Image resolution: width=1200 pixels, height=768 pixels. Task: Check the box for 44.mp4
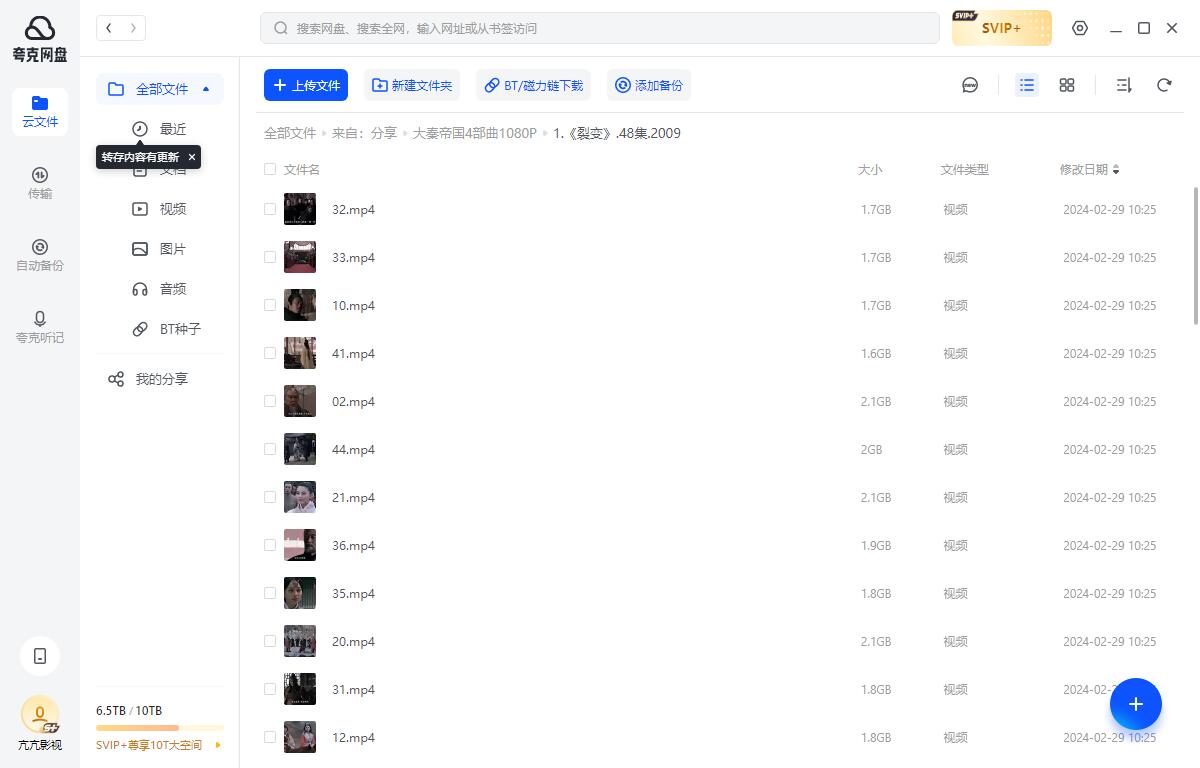point(270,449)
